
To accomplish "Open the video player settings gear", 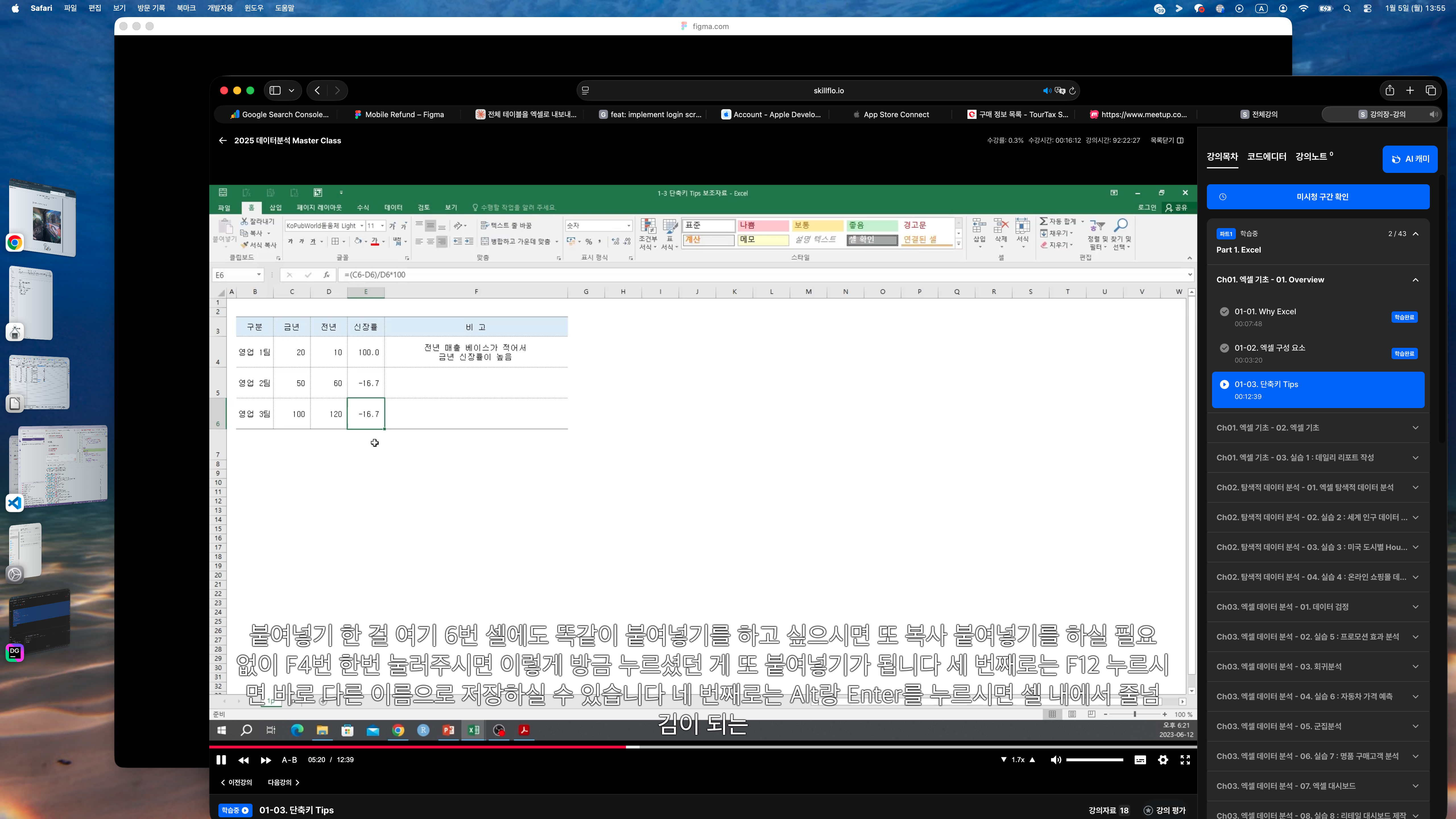I will coord(1163,760).
